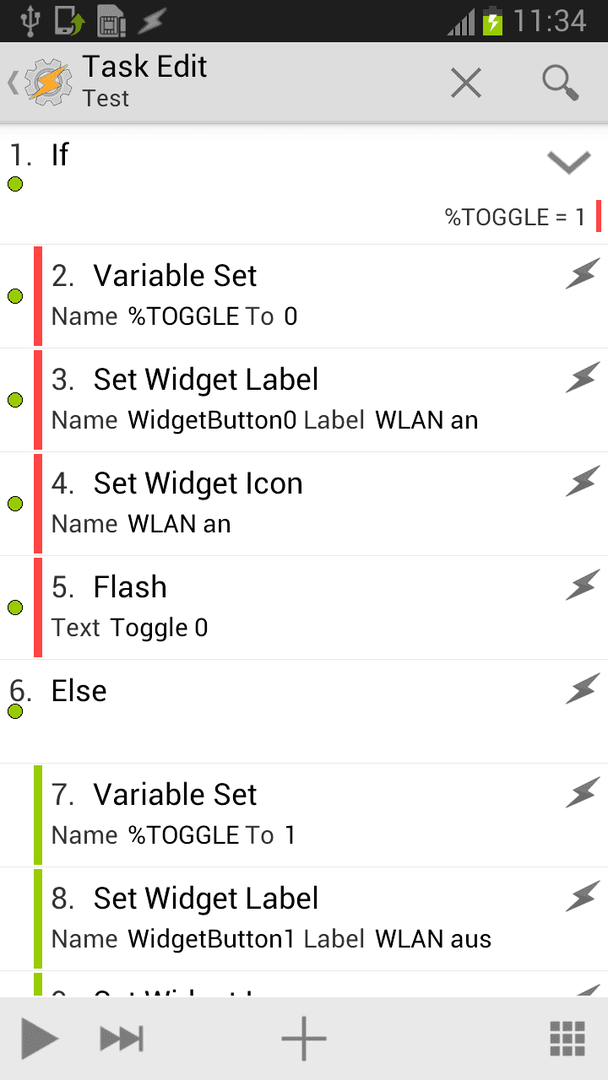Collapse the If block with chevron

(569, 162)
